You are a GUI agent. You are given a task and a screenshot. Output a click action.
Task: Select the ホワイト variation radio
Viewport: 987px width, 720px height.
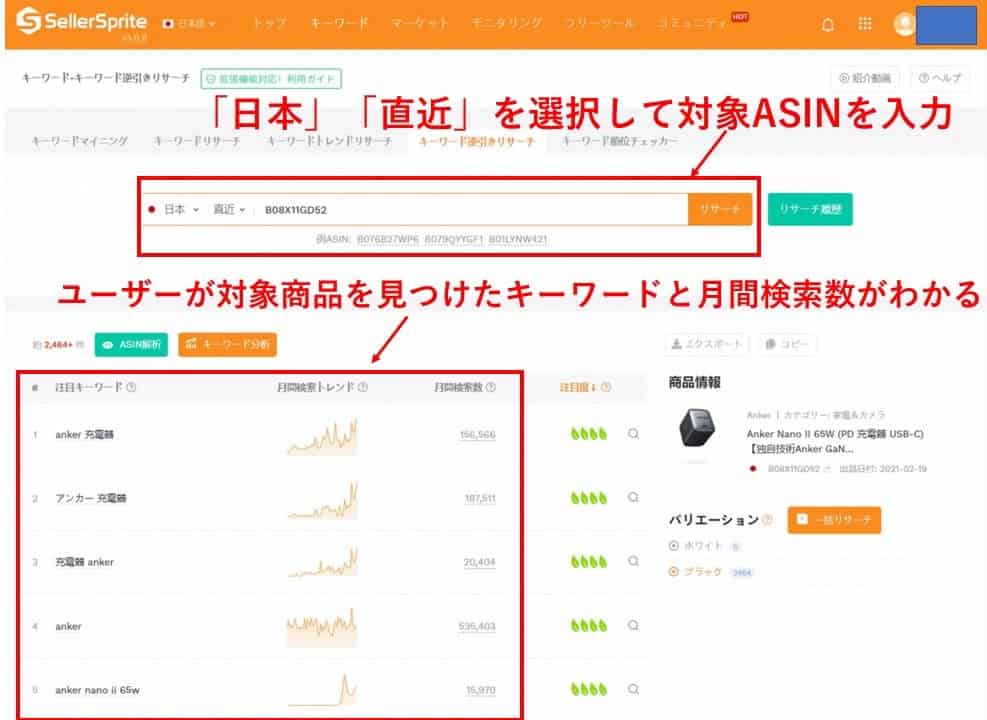click(x=674, y=546)
